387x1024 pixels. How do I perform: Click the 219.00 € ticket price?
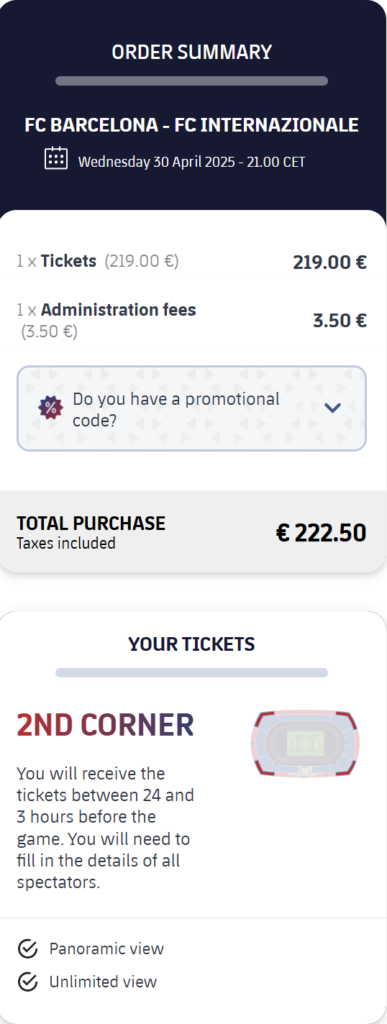330,263
